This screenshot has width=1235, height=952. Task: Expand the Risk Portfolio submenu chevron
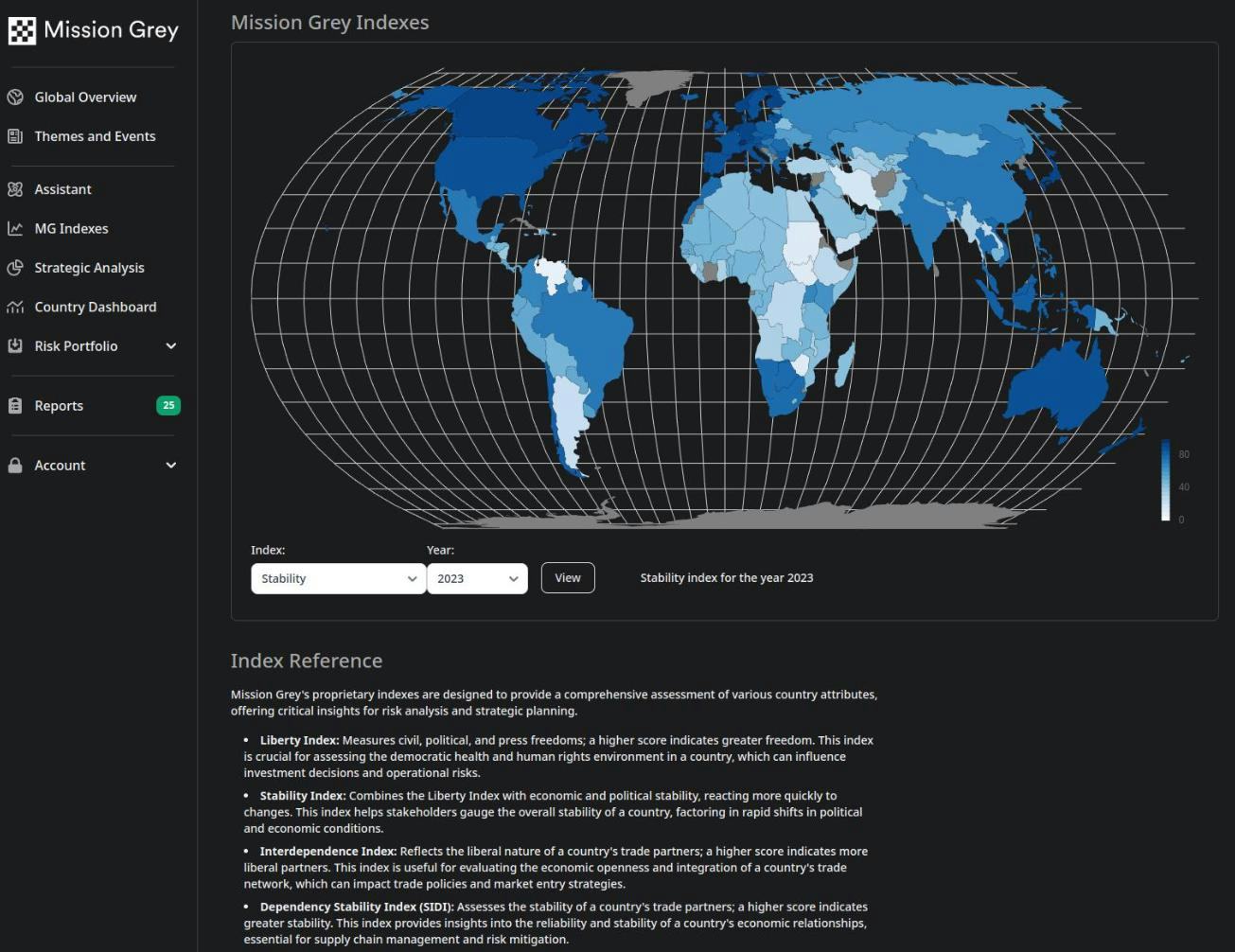point(170,345)
